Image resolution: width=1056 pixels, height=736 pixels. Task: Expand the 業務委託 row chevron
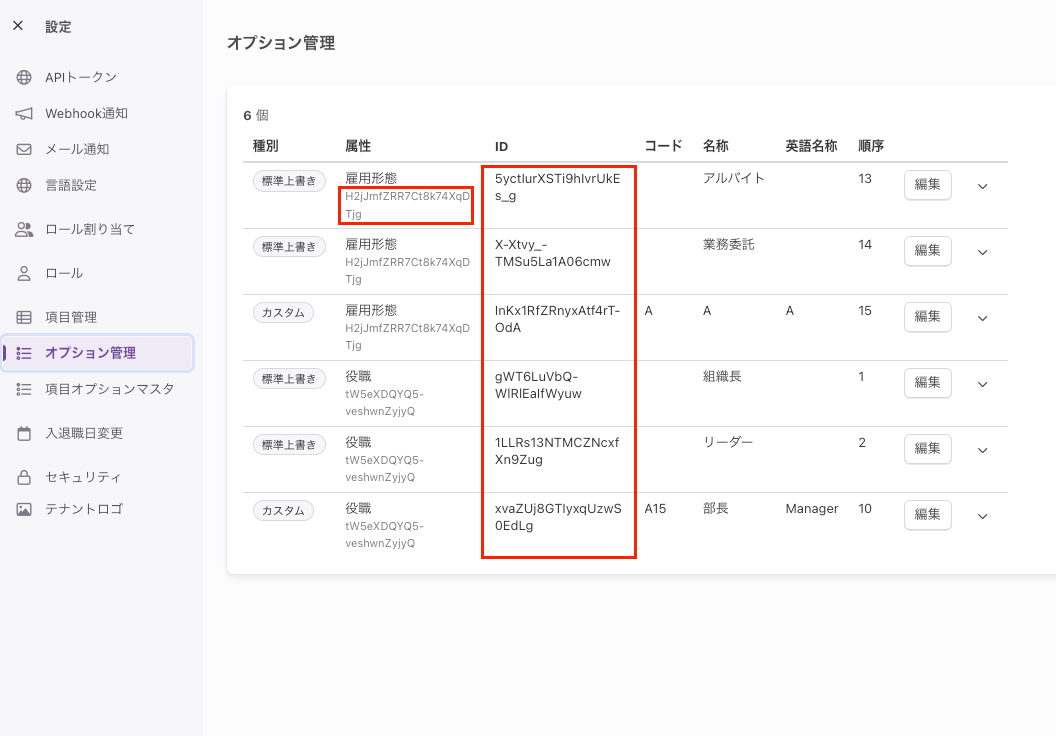tap(983, 253)
